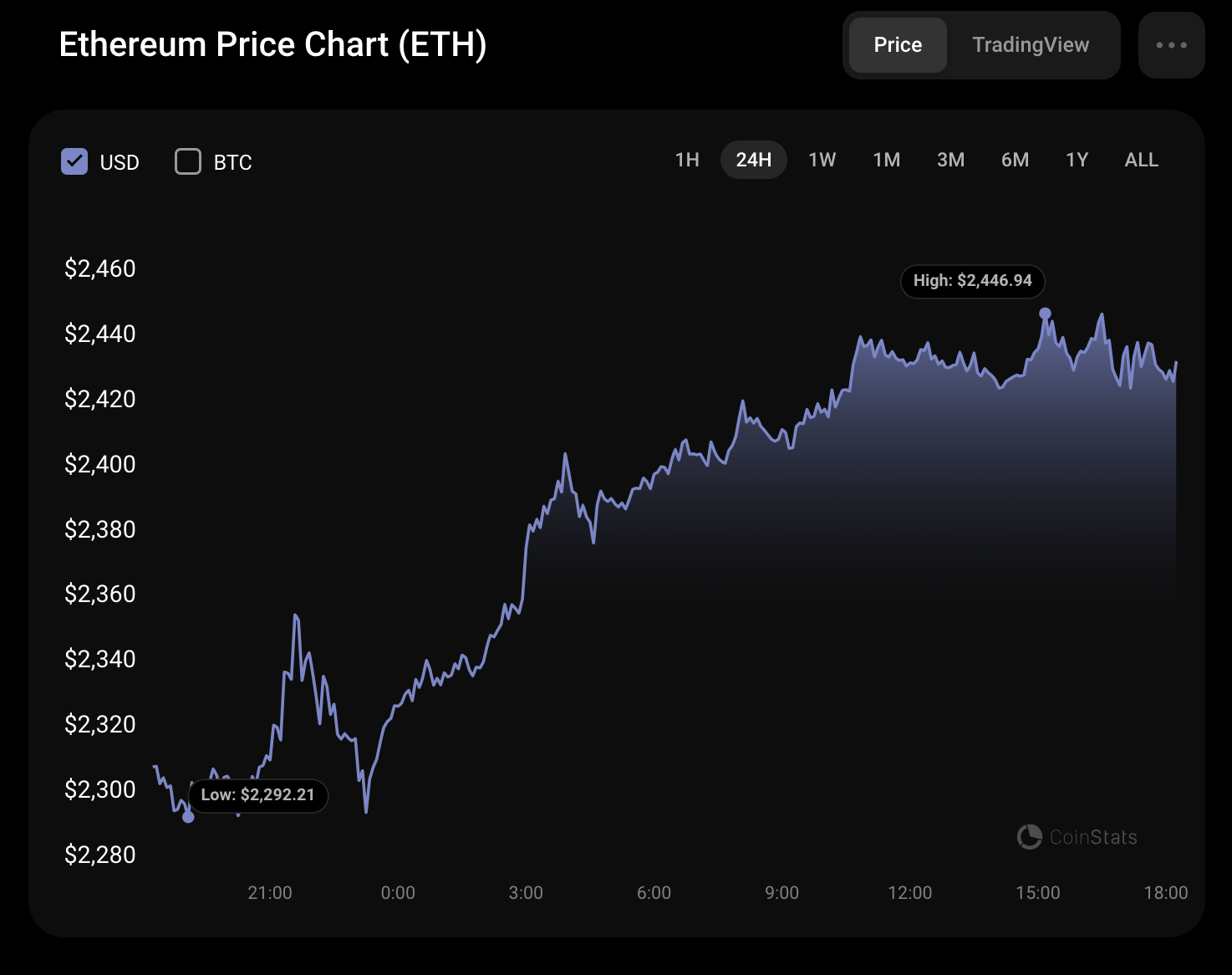Enable the BTC currency checkbox

(187, 161)
